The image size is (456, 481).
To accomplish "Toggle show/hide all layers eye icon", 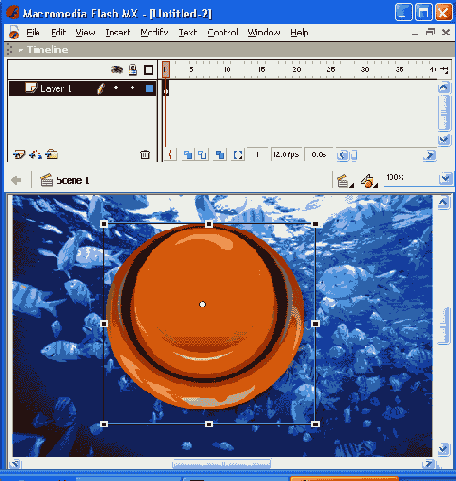I will click(x=117, y=70).
